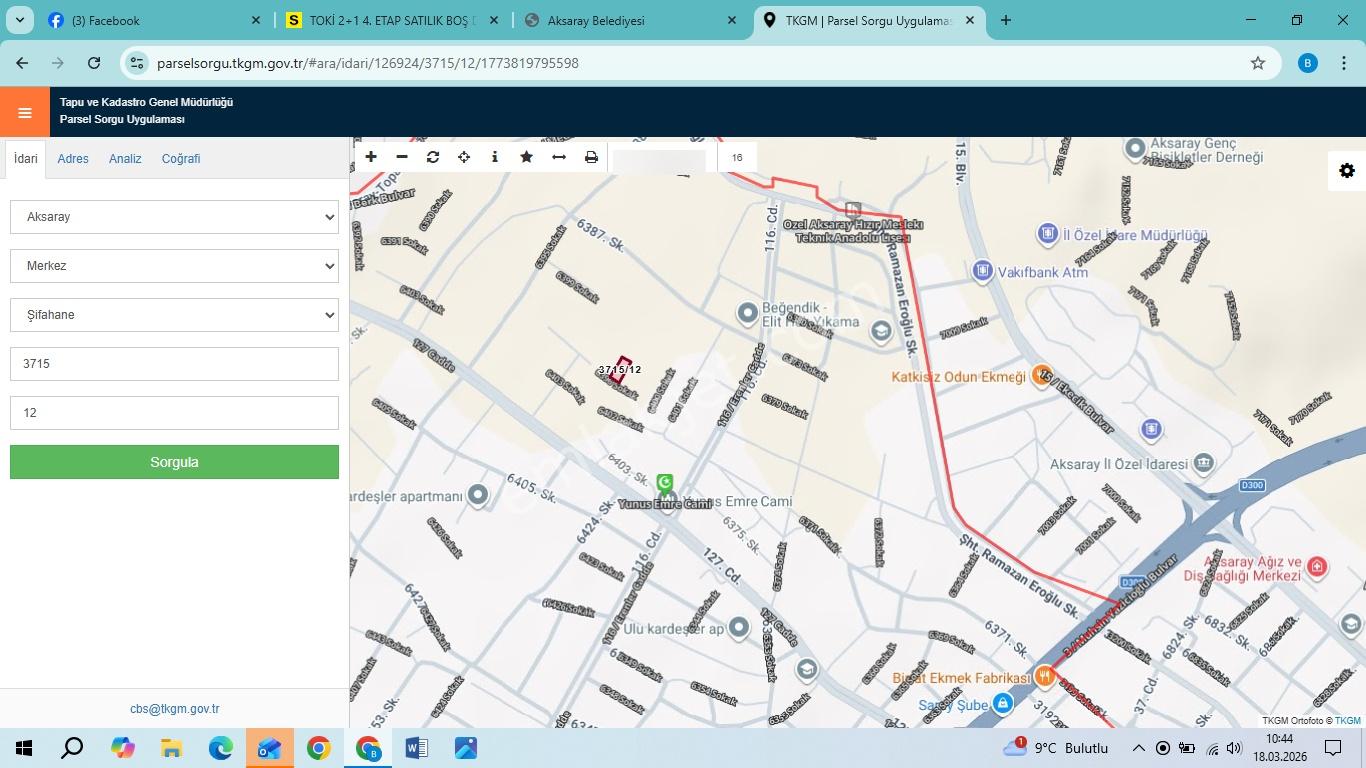This screenshot has width=1366, height=768.
Task: Switch to the Facebook browser tab
Action: click(155, 20)
